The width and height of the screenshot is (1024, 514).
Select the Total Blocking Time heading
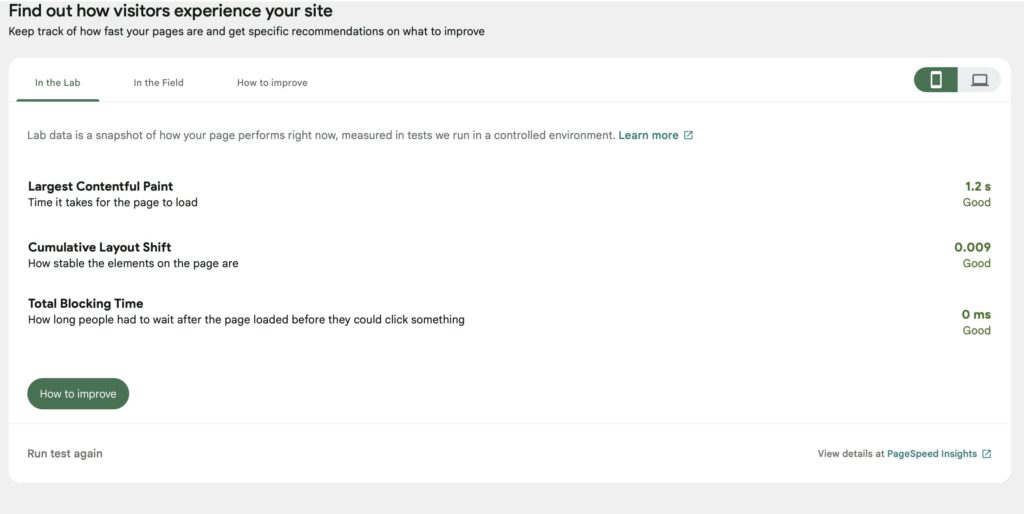(x=85, y=303)
